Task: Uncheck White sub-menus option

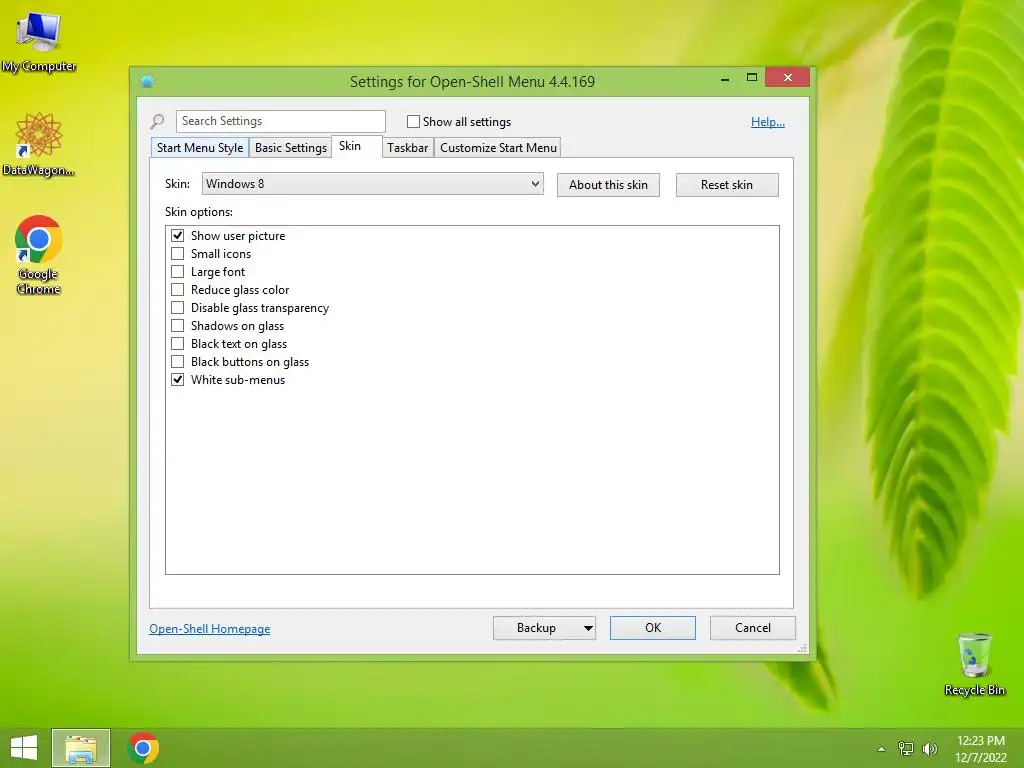Action: (178, 379)
